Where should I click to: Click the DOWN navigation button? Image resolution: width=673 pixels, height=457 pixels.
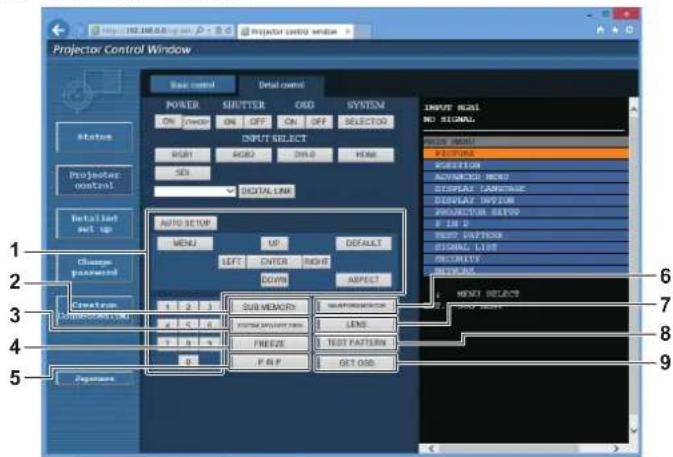click(x=274, y=280)
